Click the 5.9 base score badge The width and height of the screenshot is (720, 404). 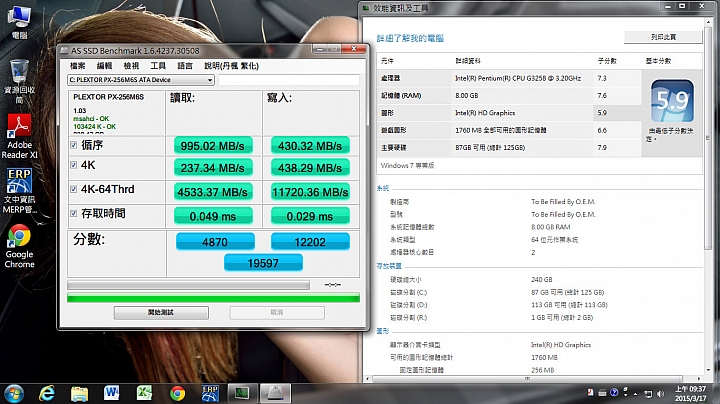click(672, 101)
